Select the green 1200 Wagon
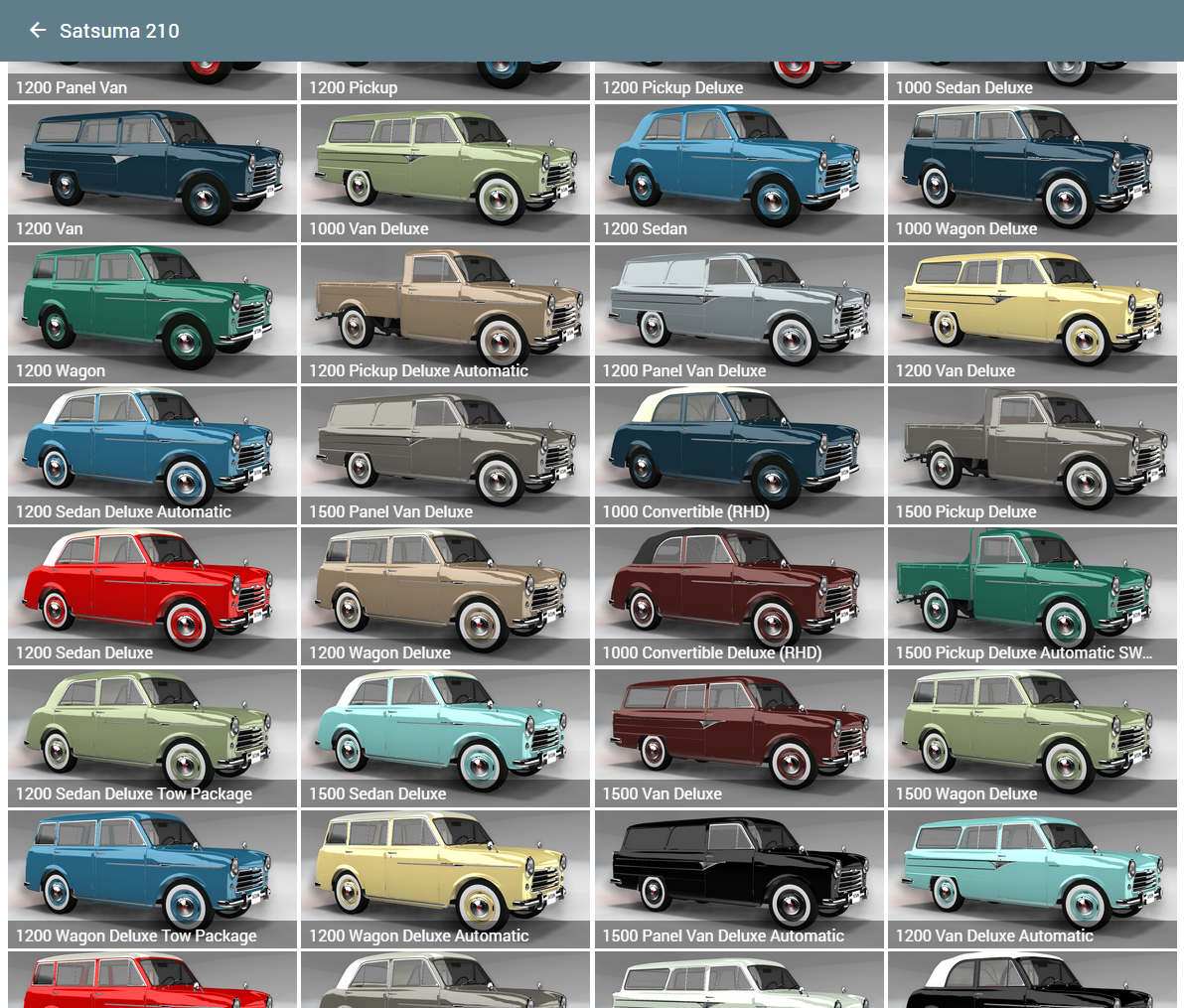The image size is (1184, 1008). [153, 314]
